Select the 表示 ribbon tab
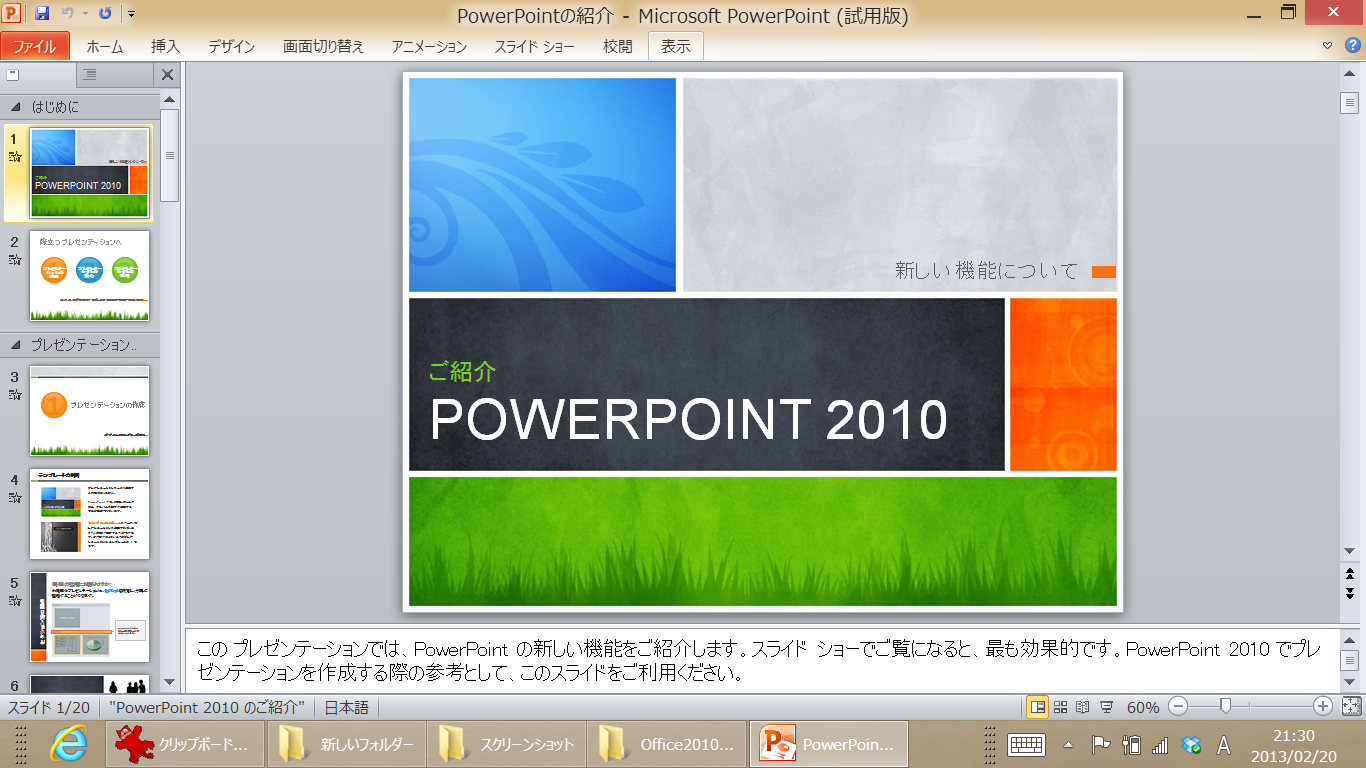Viewport: 1366px width, 768px height. (x=676, y=46)
